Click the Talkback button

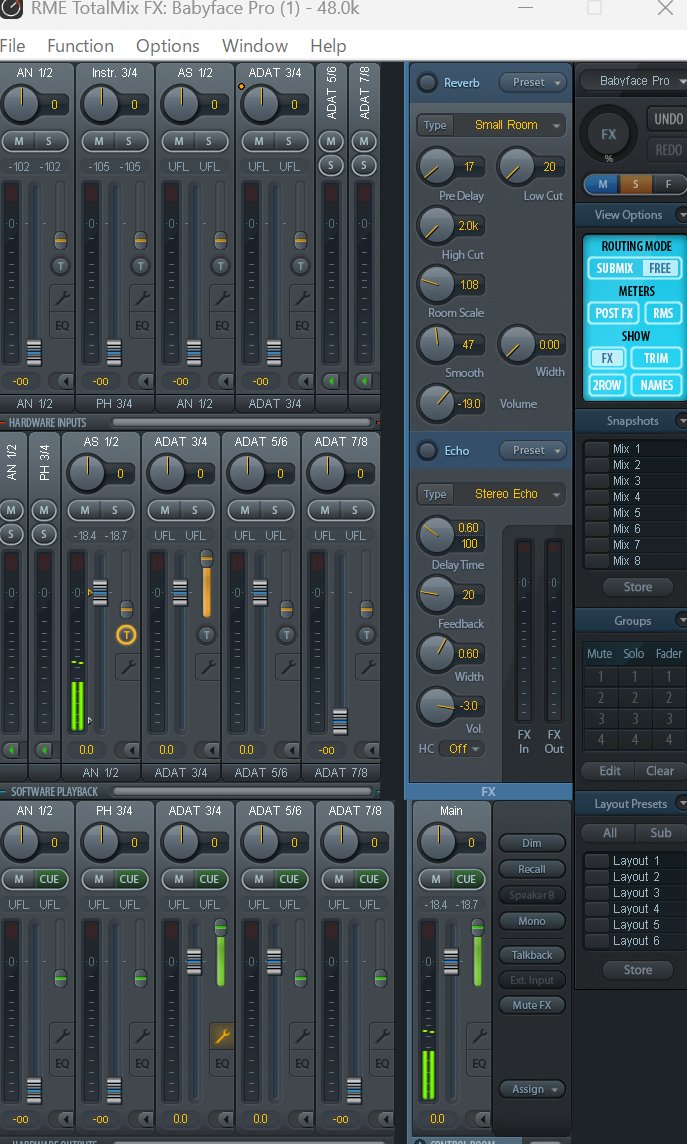(532, 955)
